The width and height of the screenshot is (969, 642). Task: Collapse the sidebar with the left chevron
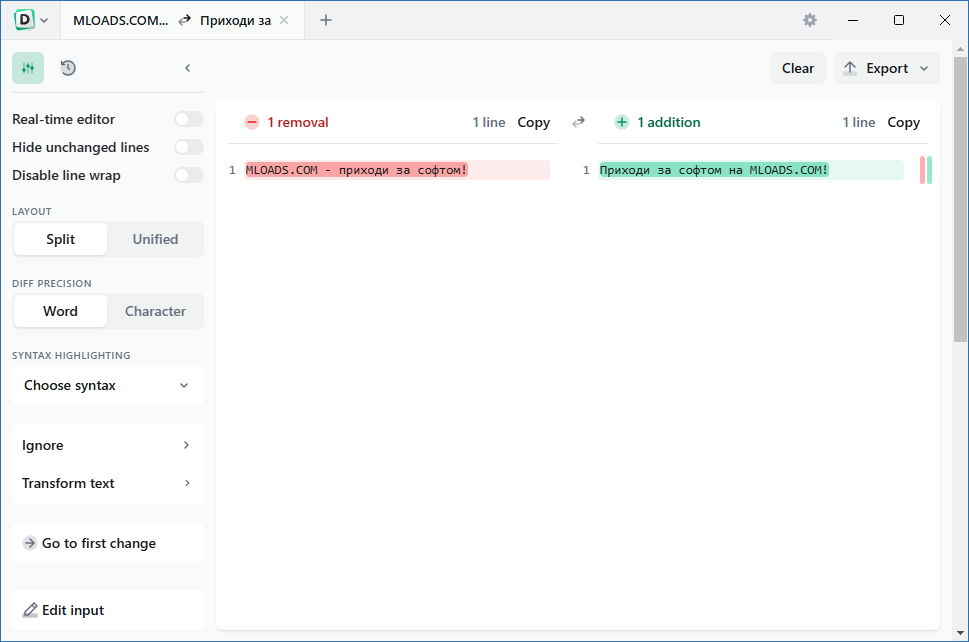point(187,68)
